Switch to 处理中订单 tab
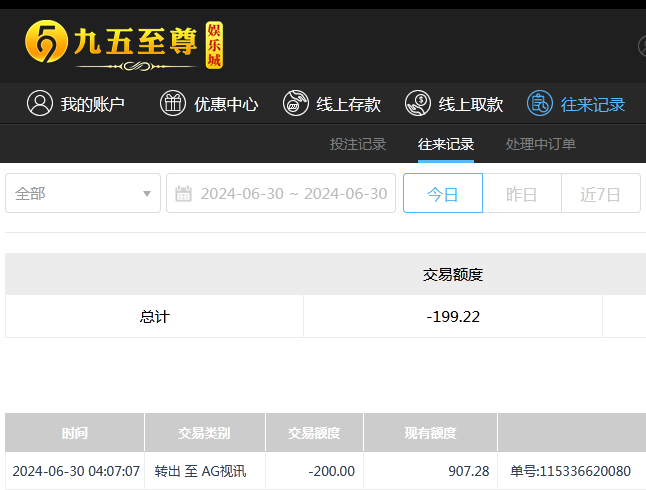 [541, 144]
